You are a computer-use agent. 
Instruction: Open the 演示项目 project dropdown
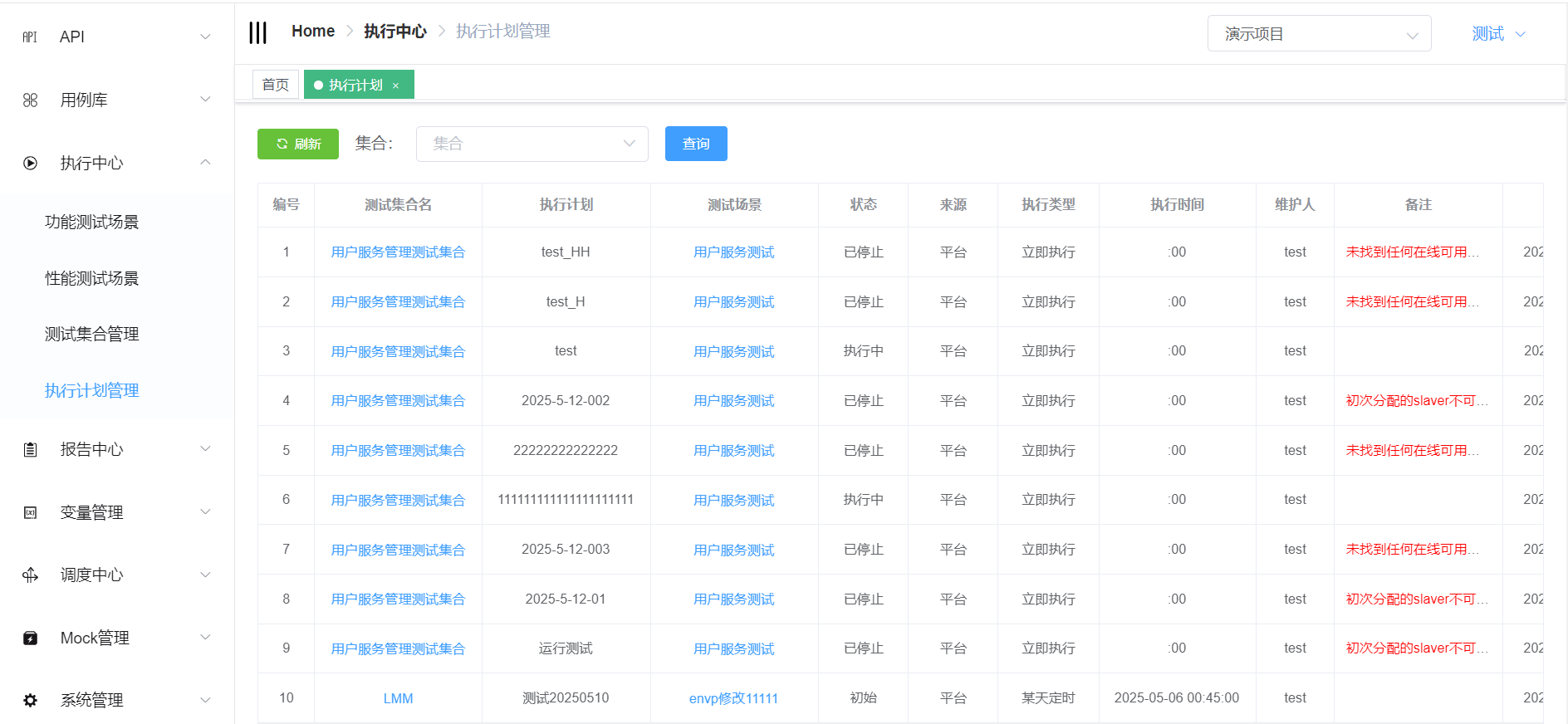1318,34
